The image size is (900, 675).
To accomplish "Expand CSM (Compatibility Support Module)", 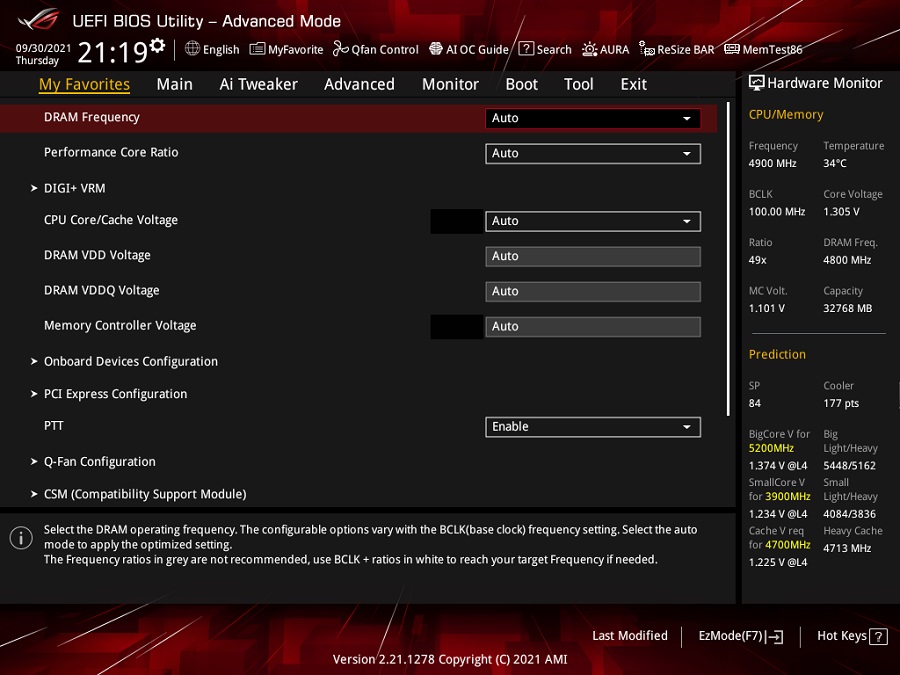I will (x=145, y=494).
